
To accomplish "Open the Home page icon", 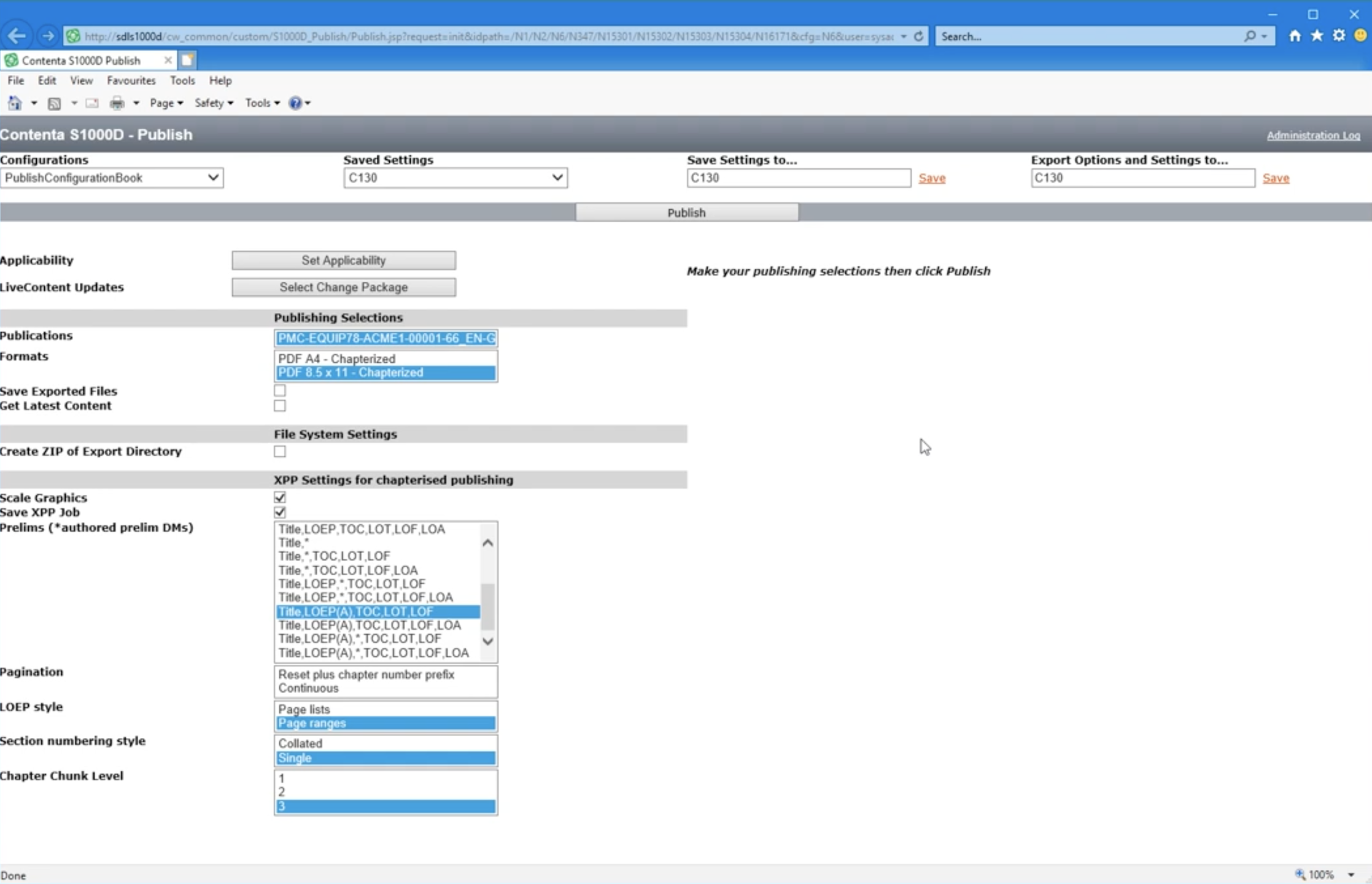I will (x=1295, y=36).
